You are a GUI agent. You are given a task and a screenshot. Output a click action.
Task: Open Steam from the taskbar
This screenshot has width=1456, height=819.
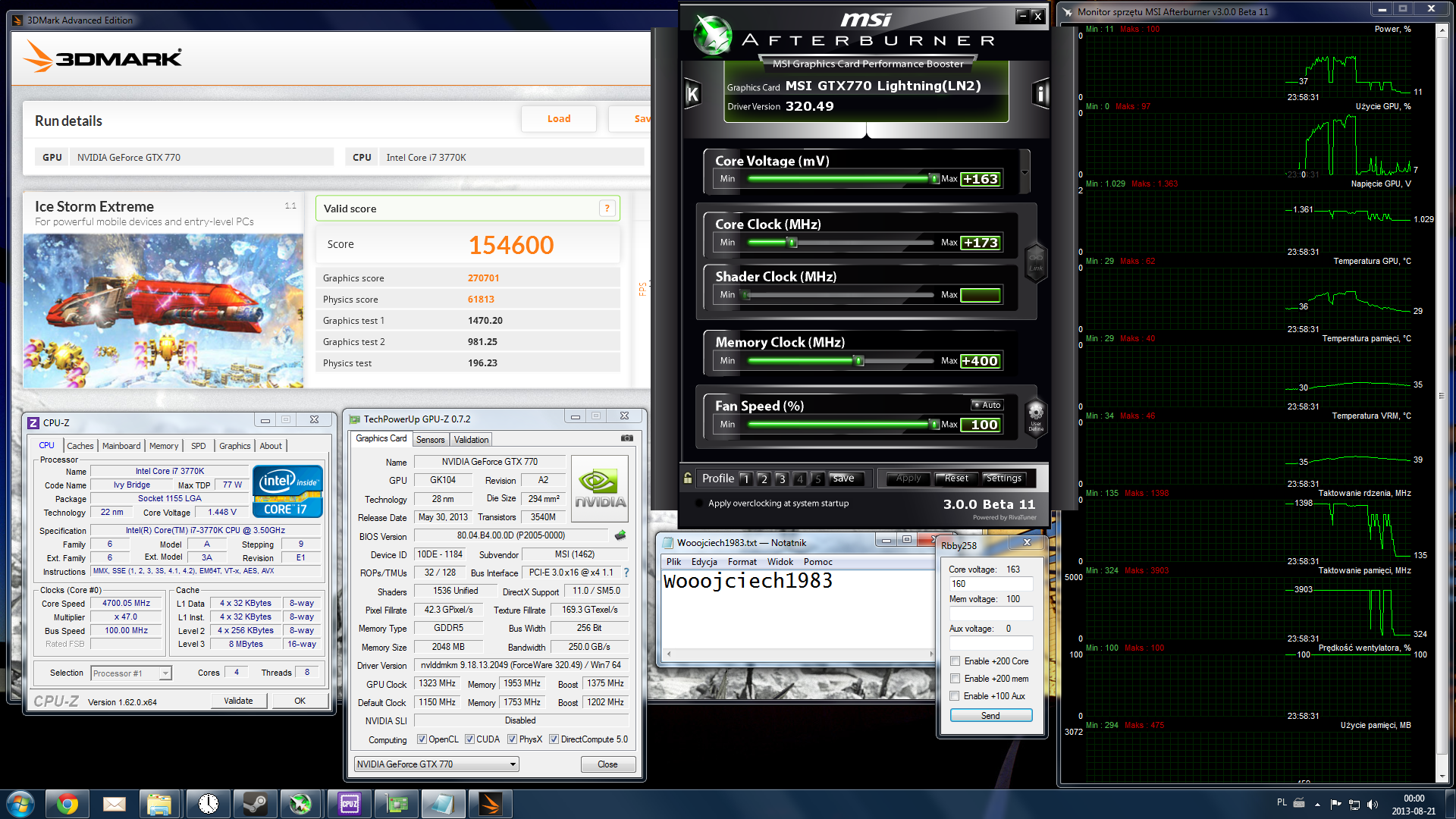[255, 804]
